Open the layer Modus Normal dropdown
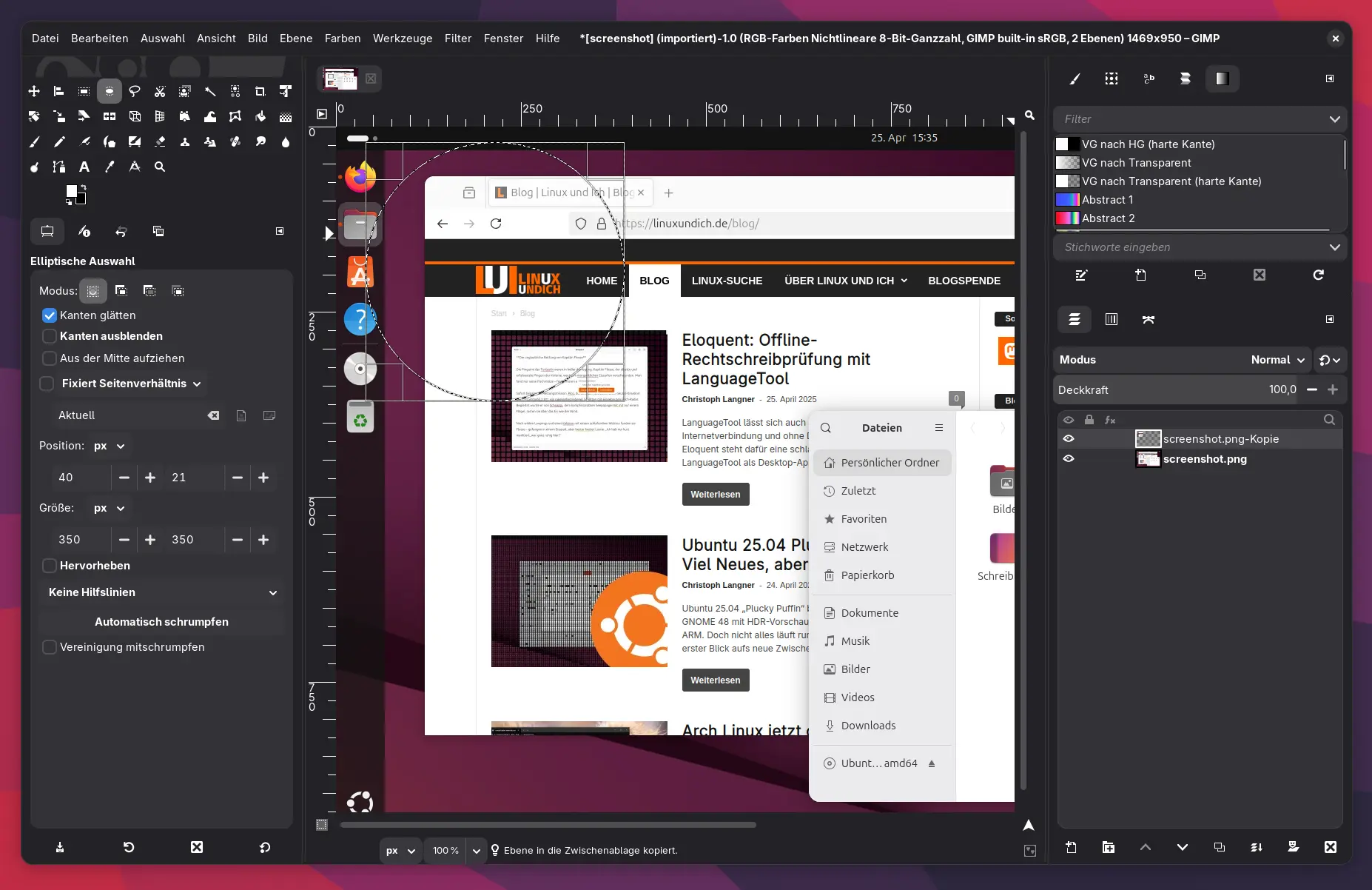The width and height of the screenshot is (1372, 890). pos(1277,360)
